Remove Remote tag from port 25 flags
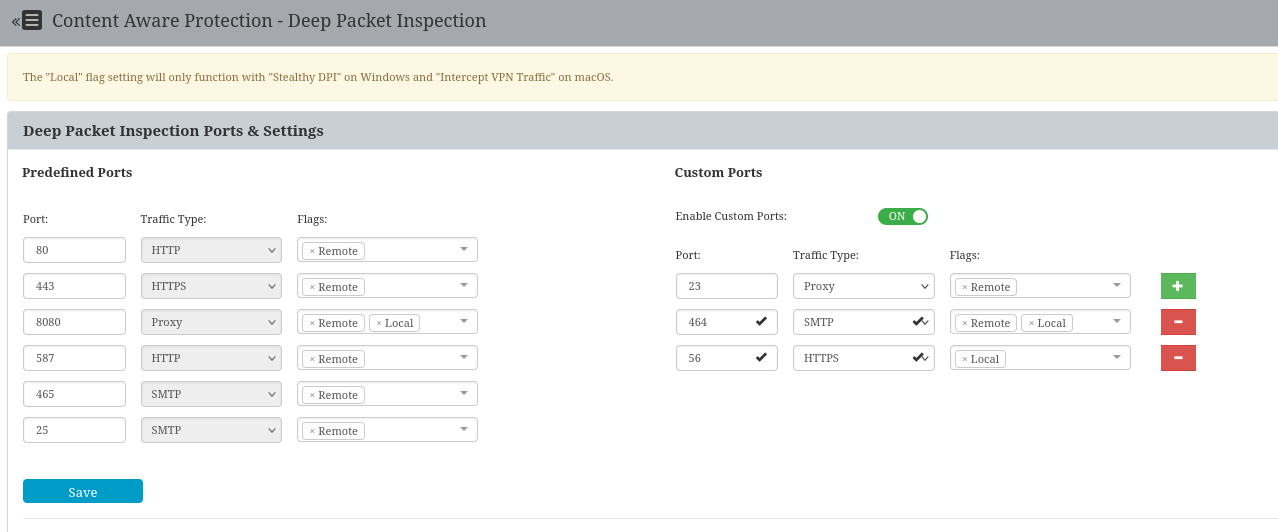Screen dimensions: 1278x532 [312, 431]
